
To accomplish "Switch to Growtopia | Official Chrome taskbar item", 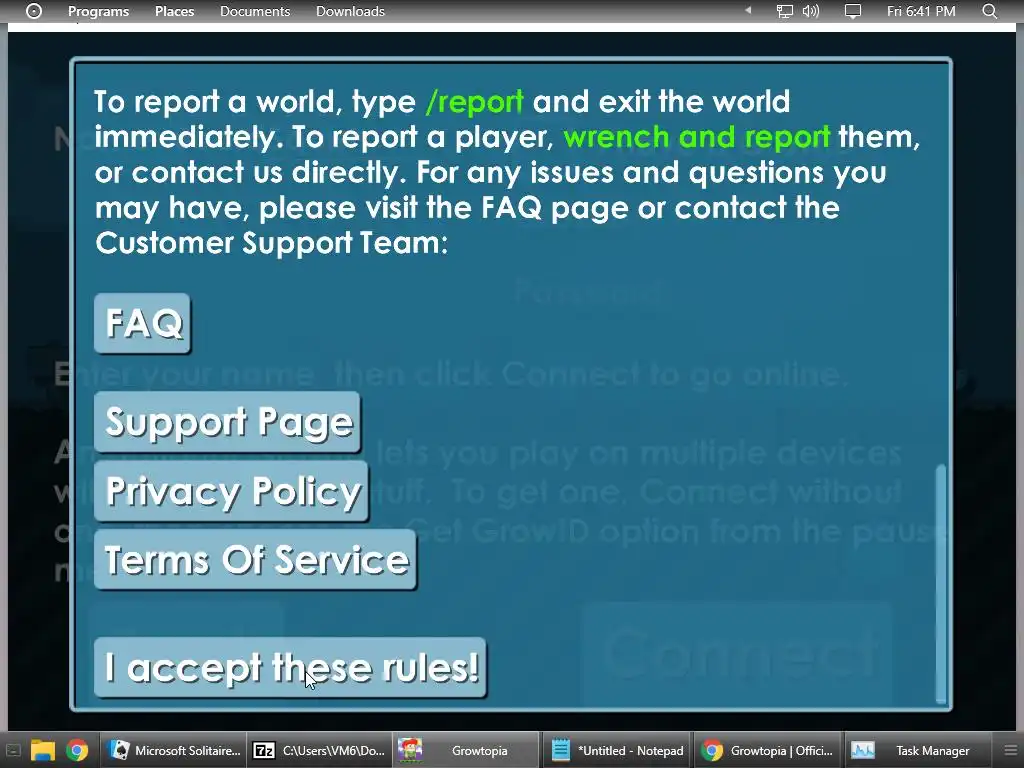I will 767,750.
